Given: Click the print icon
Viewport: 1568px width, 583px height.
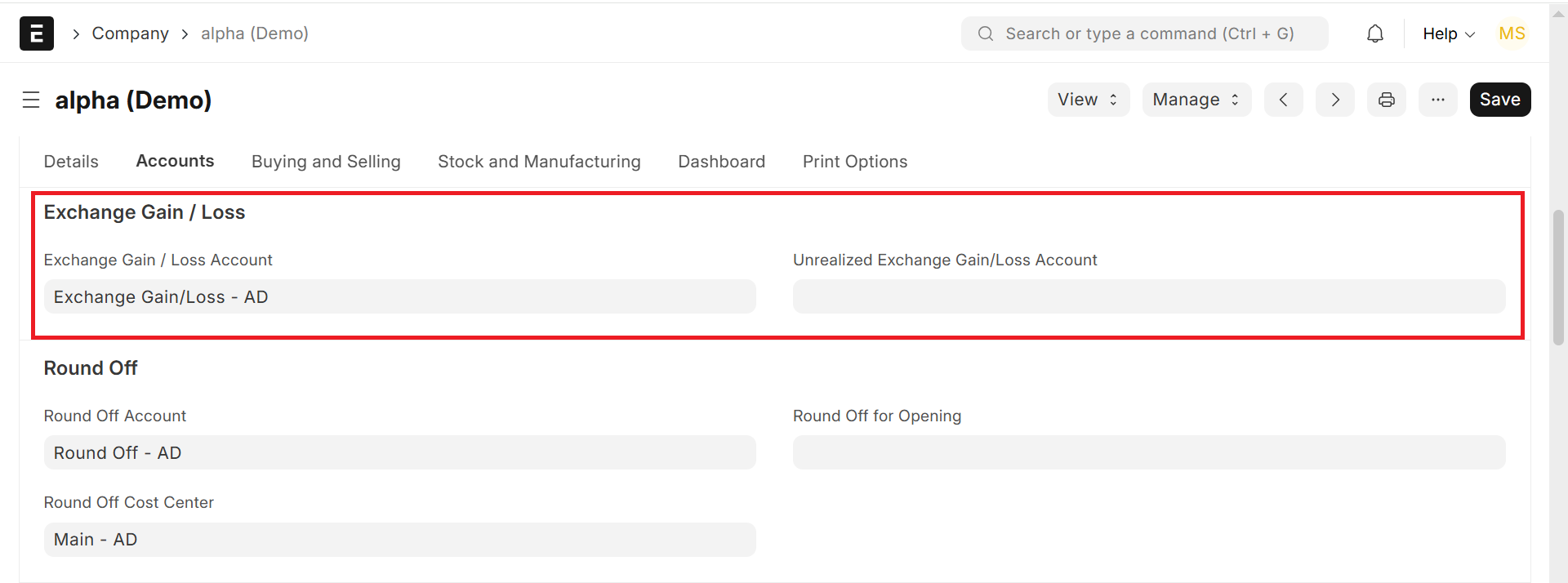Looking at the screenshot, I should [x=1387, y=100].
